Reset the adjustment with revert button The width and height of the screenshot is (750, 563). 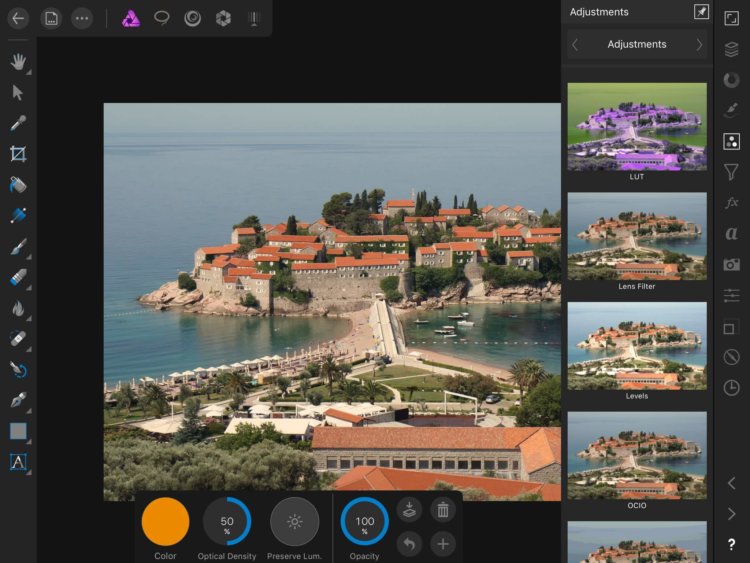[409, 544]
